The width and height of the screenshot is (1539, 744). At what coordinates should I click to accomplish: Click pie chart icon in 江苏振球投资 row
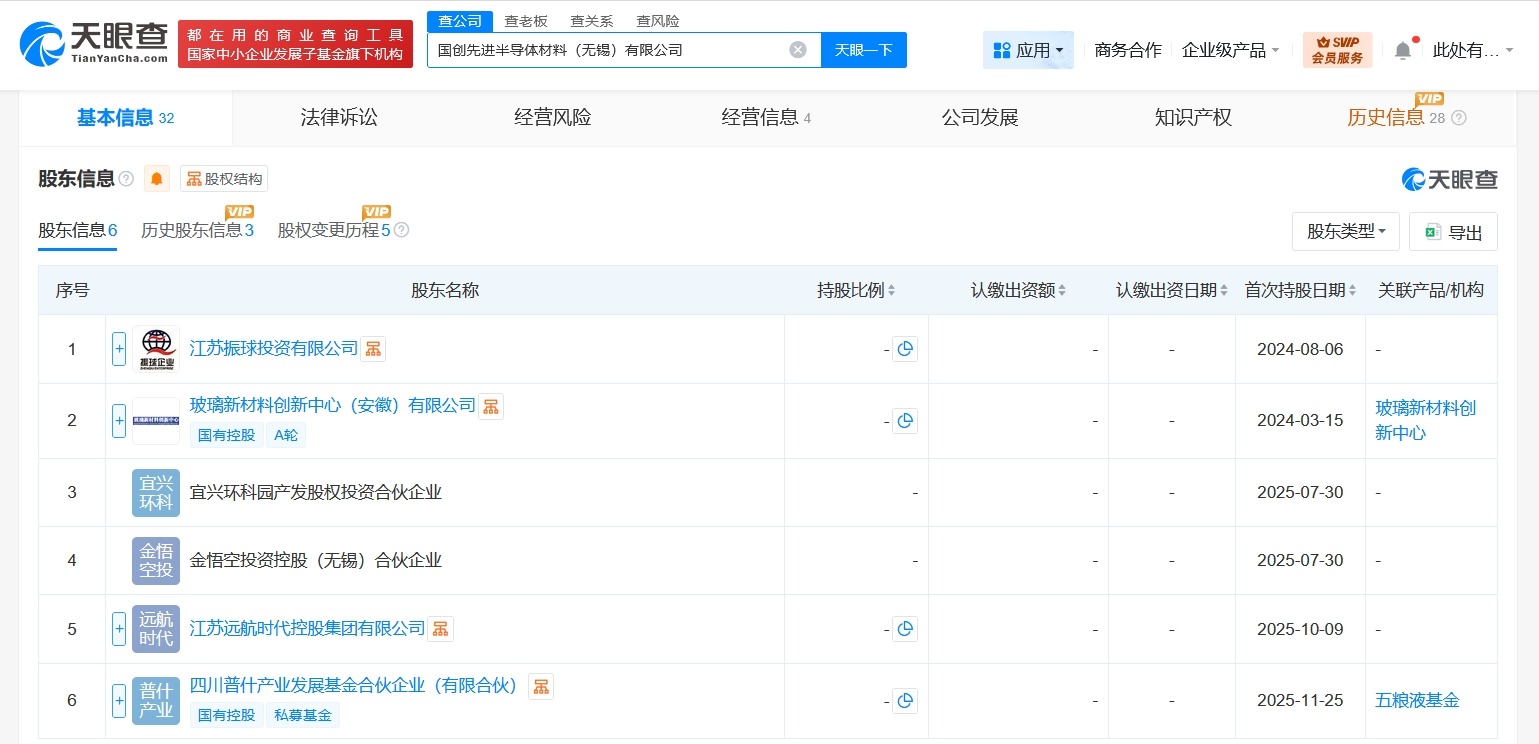905,349
